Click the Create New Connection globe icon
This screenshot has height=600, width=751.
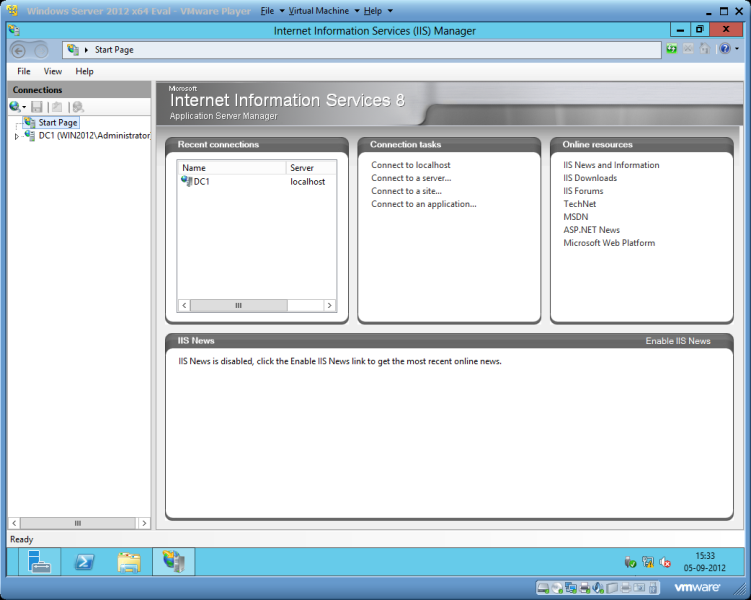click(x=15, y=106)
